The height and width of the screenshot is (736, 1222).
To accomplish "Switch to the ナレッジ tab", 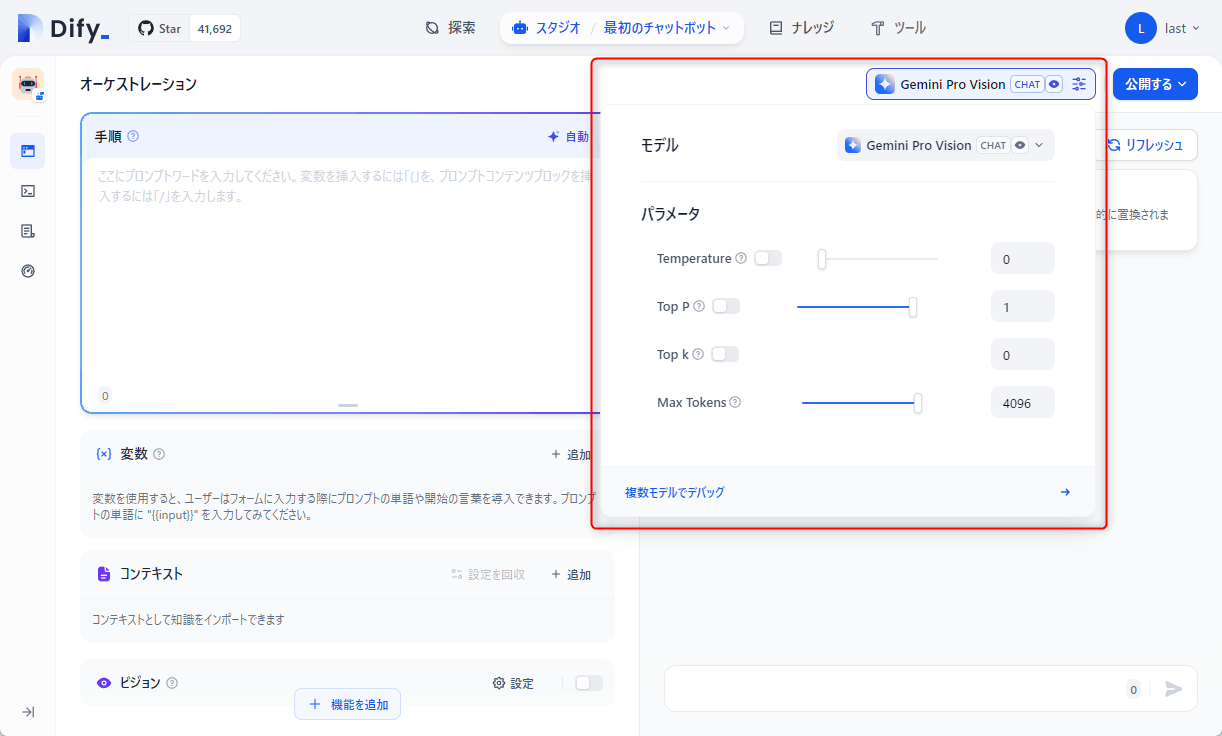I will click(x=801, y=28).
